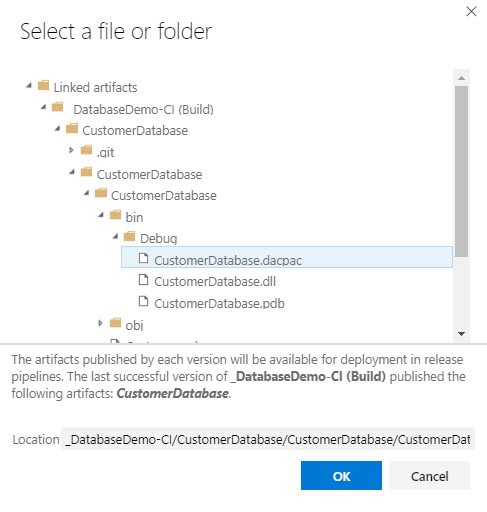Collapse the DatabaseDemo-CI (Build) node arrow

(x=44, y=107)
